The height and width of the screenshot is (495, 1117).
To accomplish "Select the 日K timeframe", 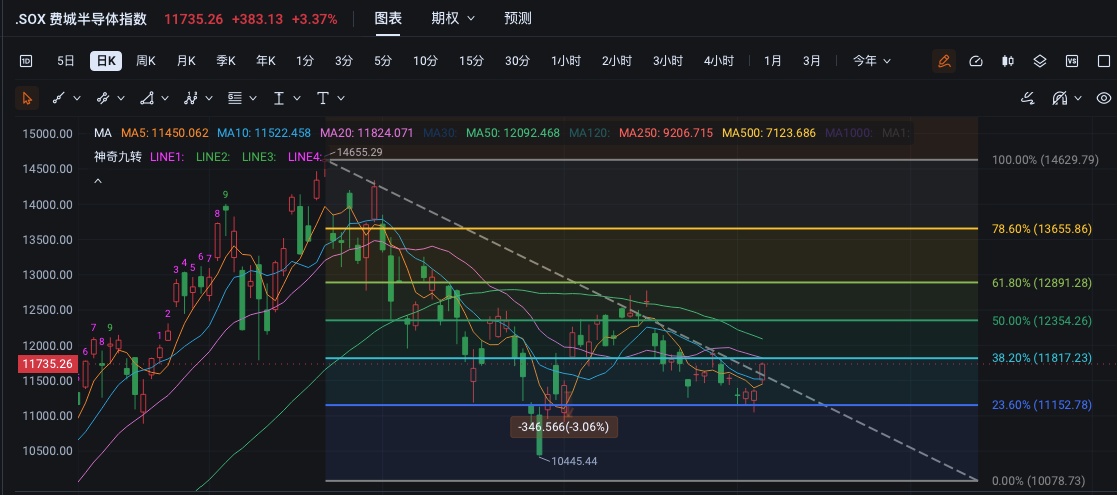I will (106, 61).
